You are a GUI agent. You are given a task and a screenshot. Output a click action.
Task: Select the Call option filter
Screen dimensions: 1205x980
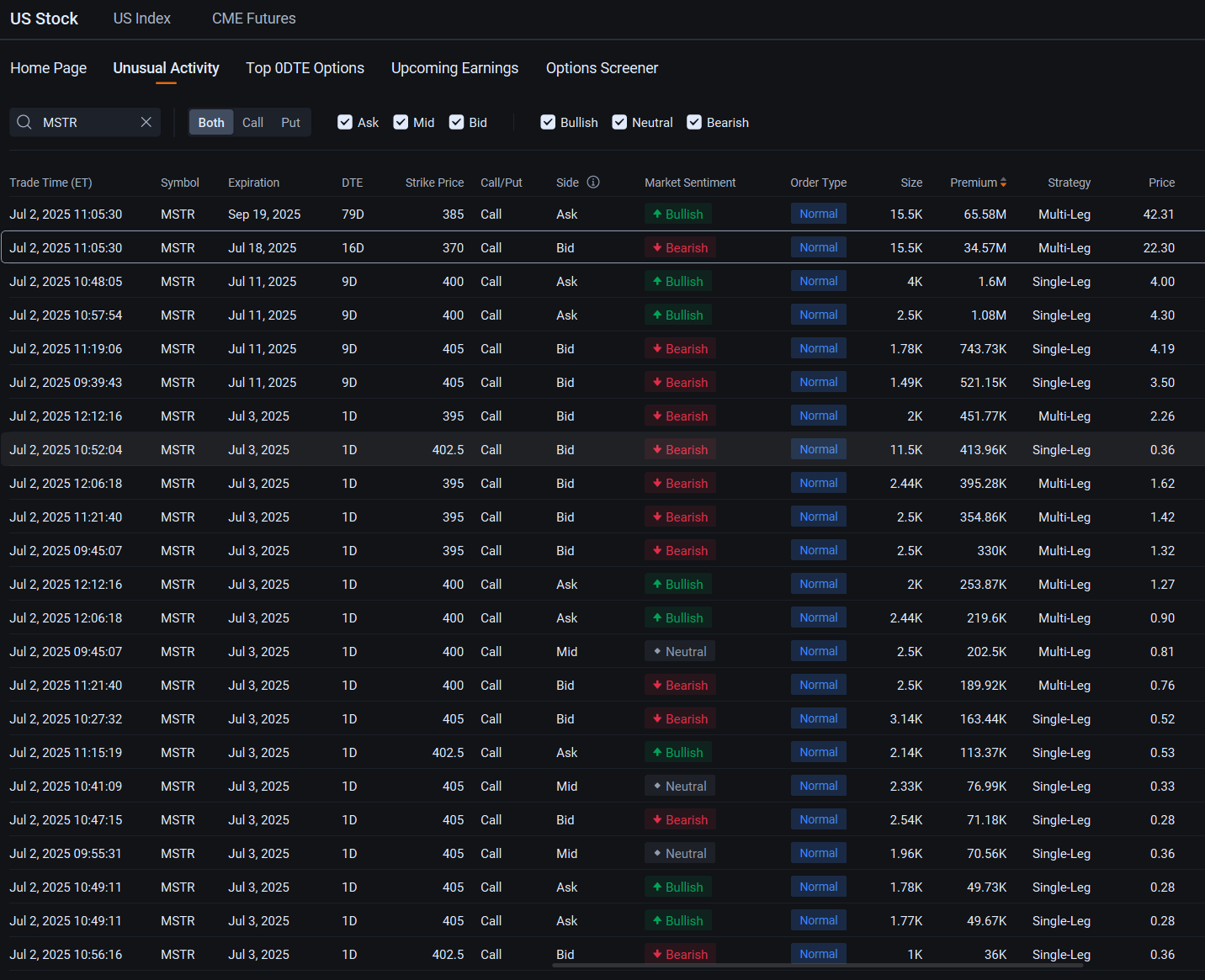[252, 122]
